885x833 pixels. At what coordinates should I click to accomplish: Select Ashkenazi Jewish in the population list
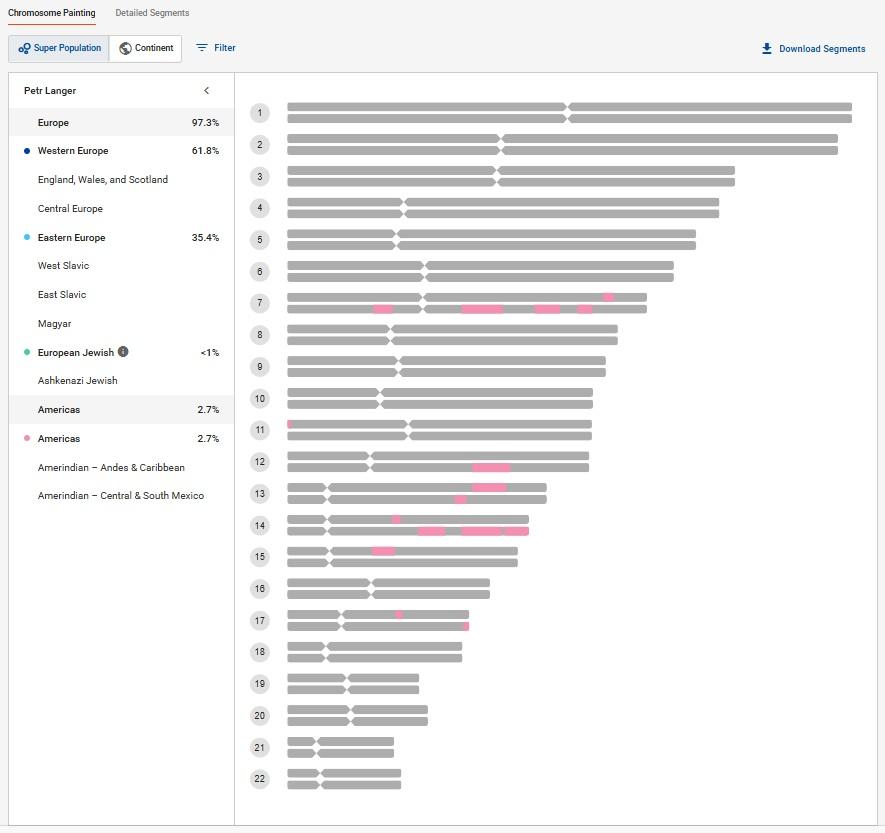pos(78,381)
